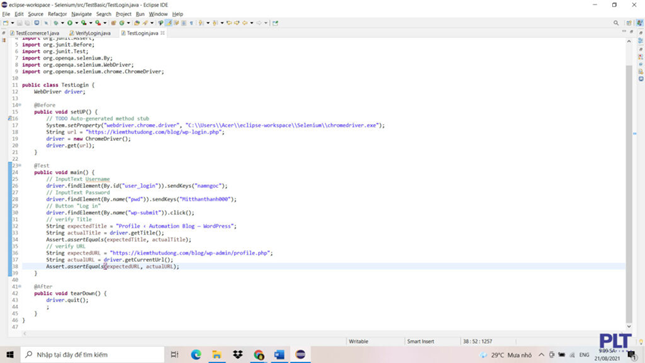Image resolution: width=645 pixels, height=363 pixels.
Task: Open a Terminal from the toolbar
Action: [x=37, y=23]
